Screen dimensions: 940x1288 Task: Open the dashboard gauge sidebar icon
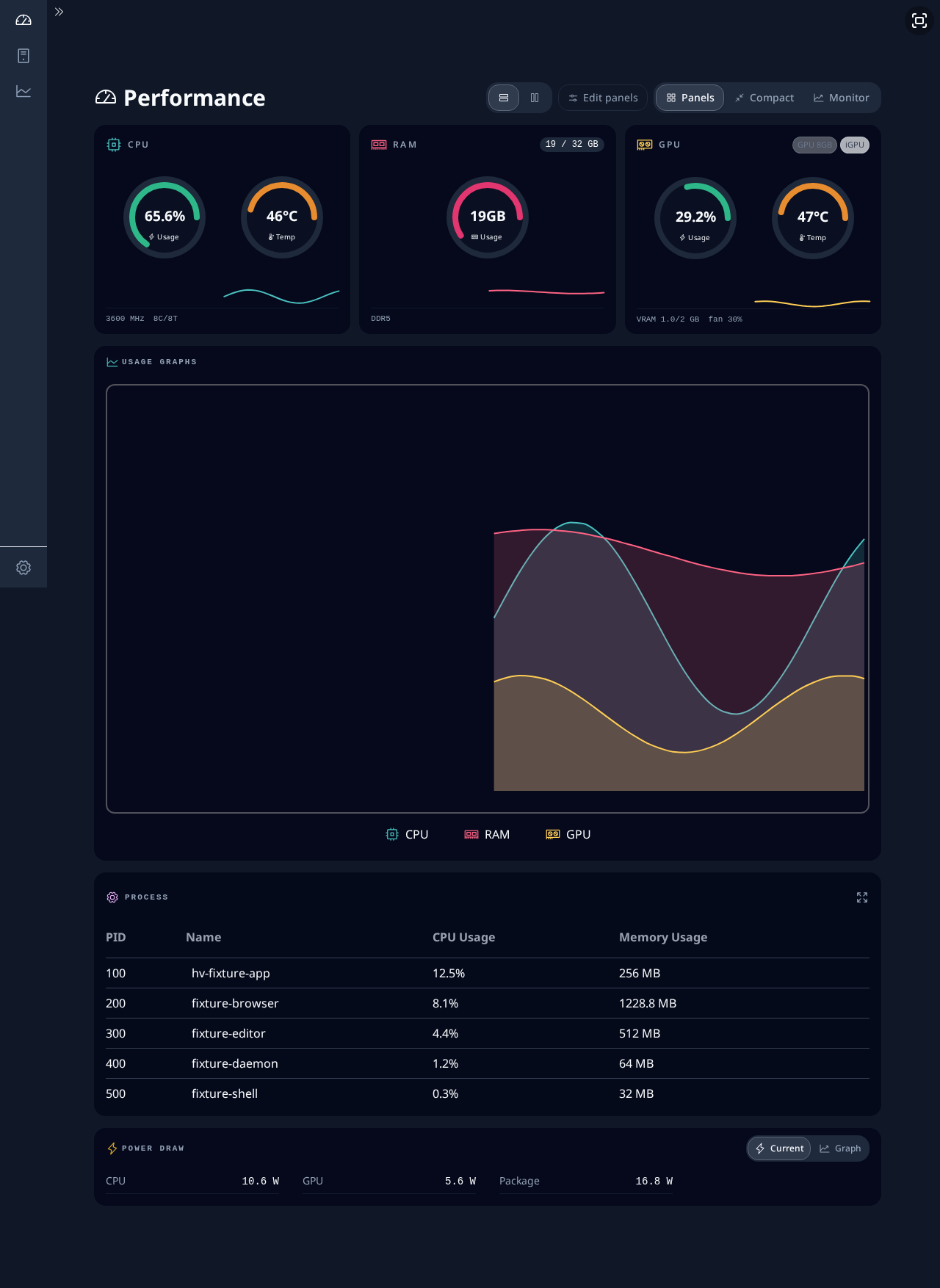23,20
